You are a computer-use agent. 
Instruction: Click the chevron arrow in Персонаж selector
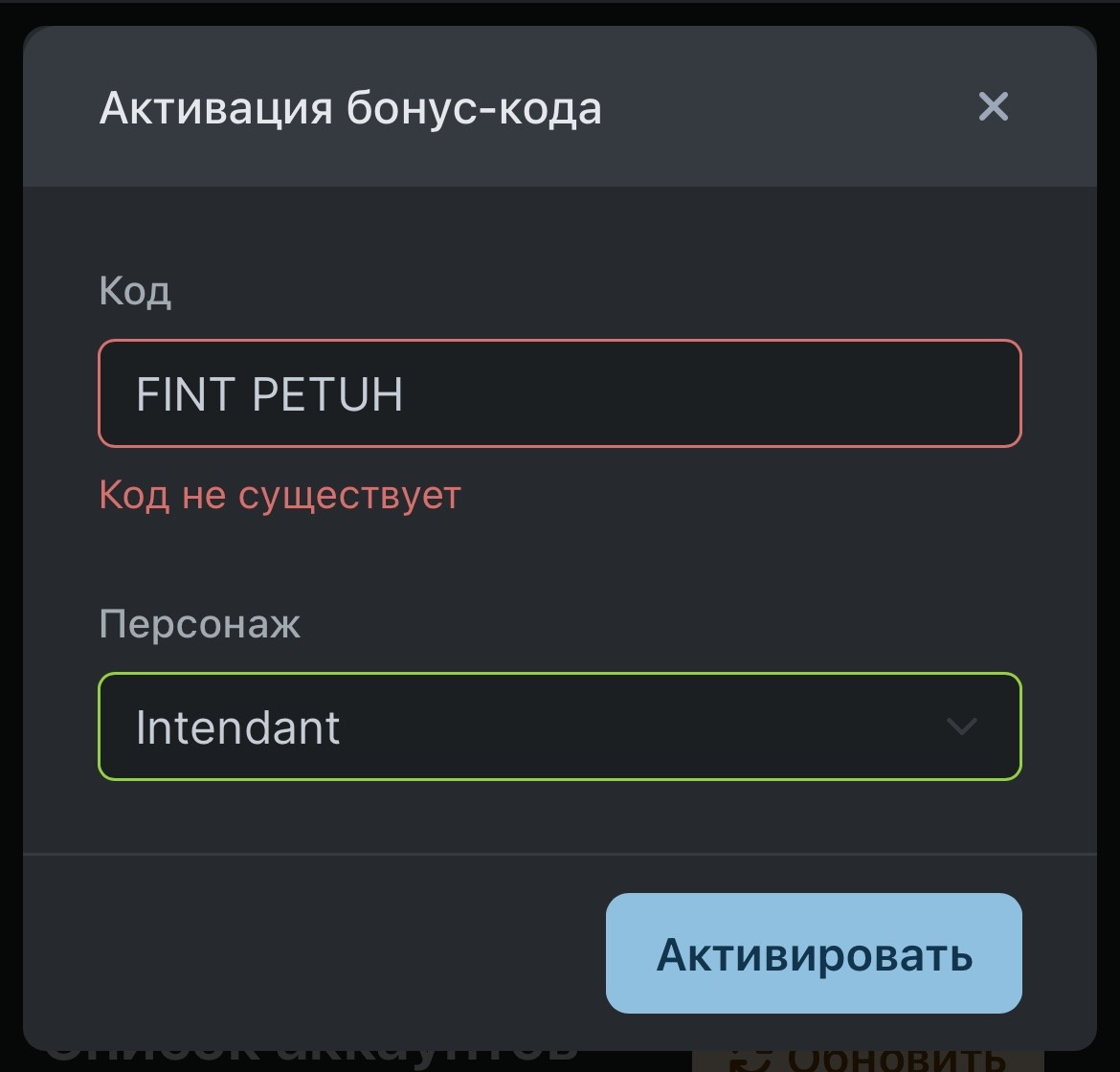click(961, 726)
